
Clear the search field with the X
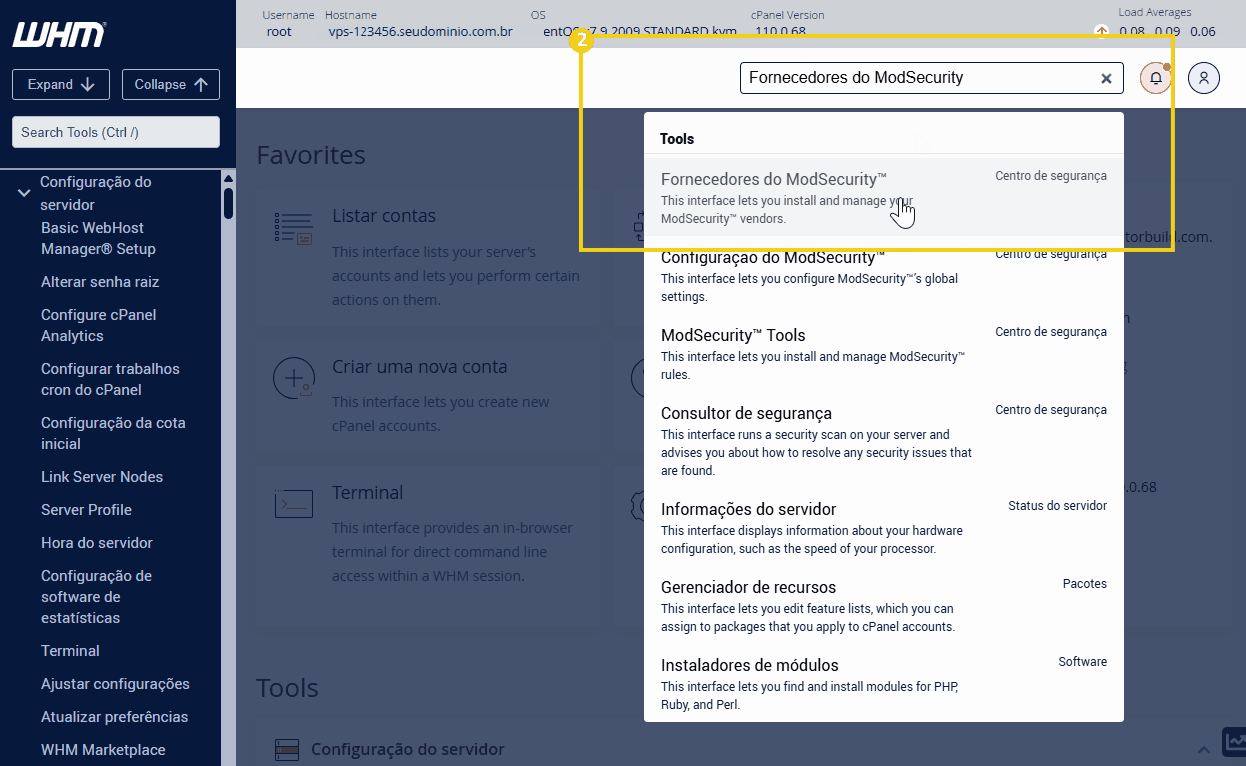(1106, 78)
